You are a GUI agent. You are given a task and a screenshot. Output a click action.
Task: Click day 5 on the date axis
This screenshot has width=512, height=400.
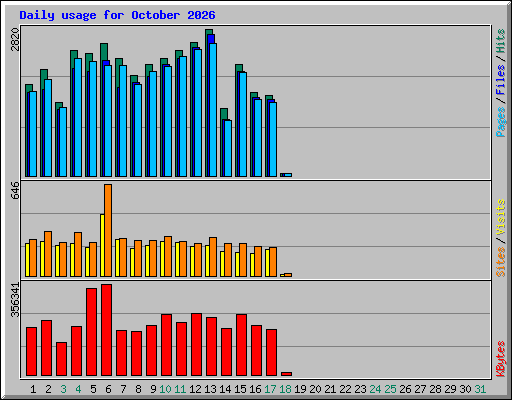click(x=93, y=389)
